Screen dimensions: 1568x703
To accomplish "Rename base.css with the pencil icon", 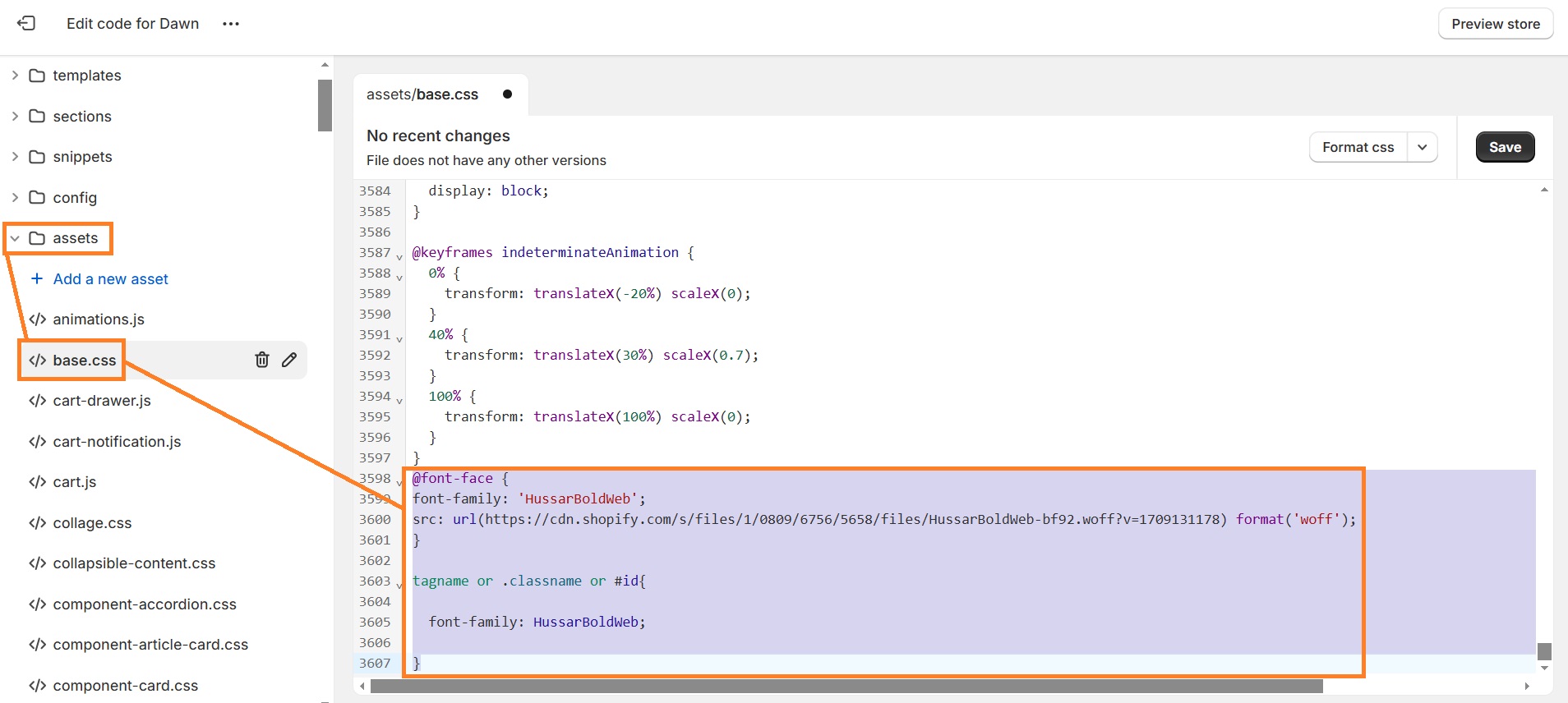I will pyautogui.click(x=289, y=360).
